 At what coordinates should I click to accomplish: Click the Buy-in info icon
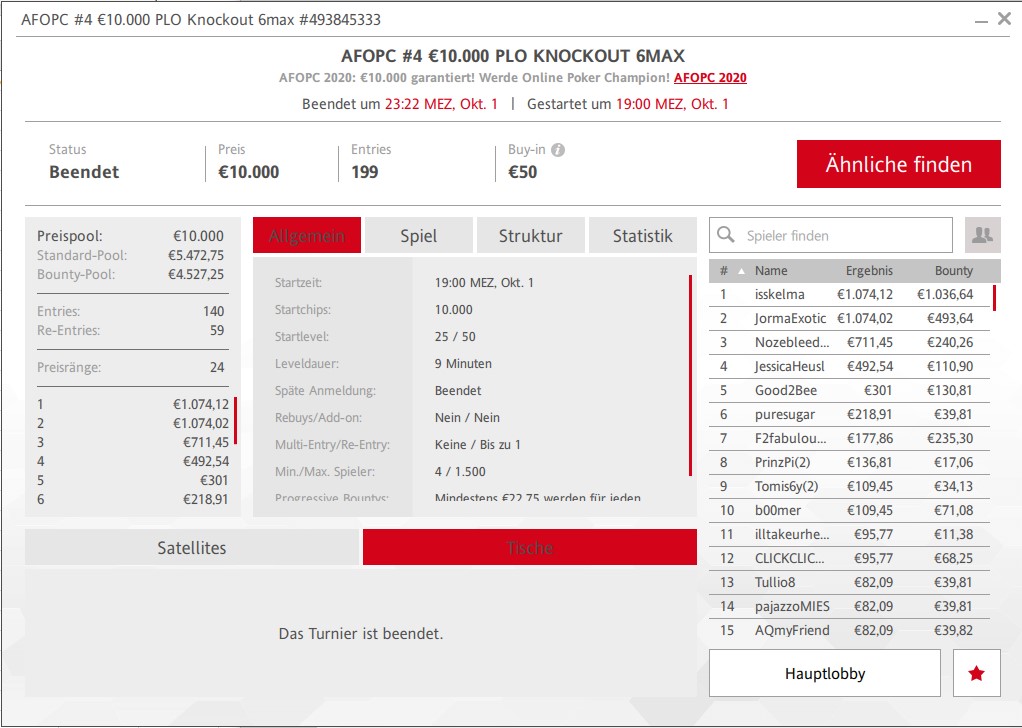click(x=558, y=150)
